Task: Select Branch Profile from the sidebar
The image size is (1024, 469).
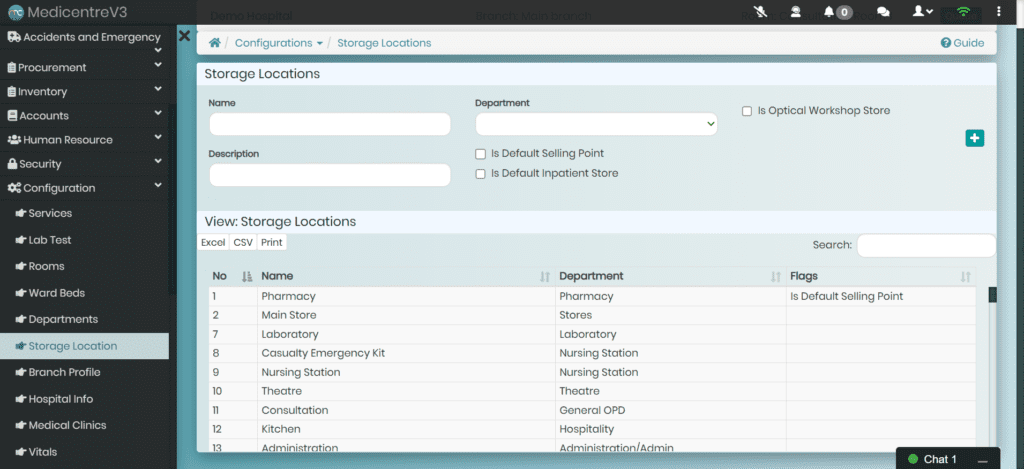Action: tap(64, 372)
